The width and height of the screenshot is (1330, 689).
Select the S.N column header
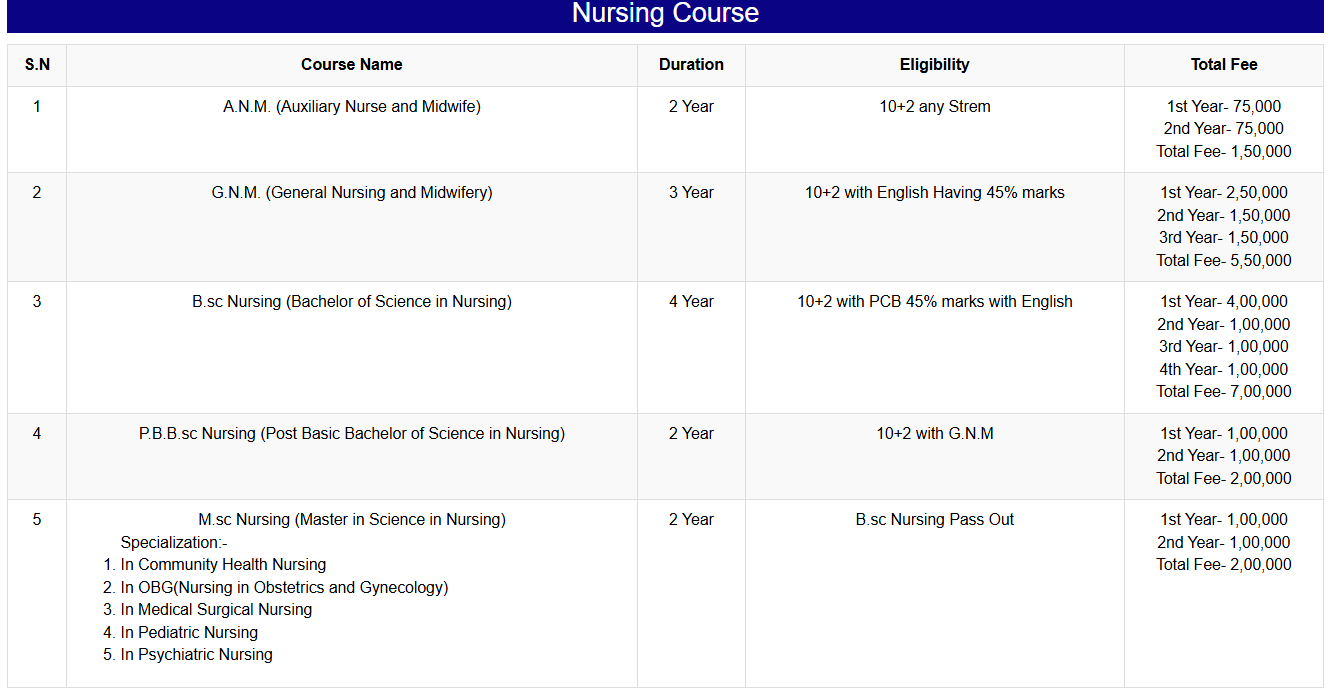[x=37, y=65]
